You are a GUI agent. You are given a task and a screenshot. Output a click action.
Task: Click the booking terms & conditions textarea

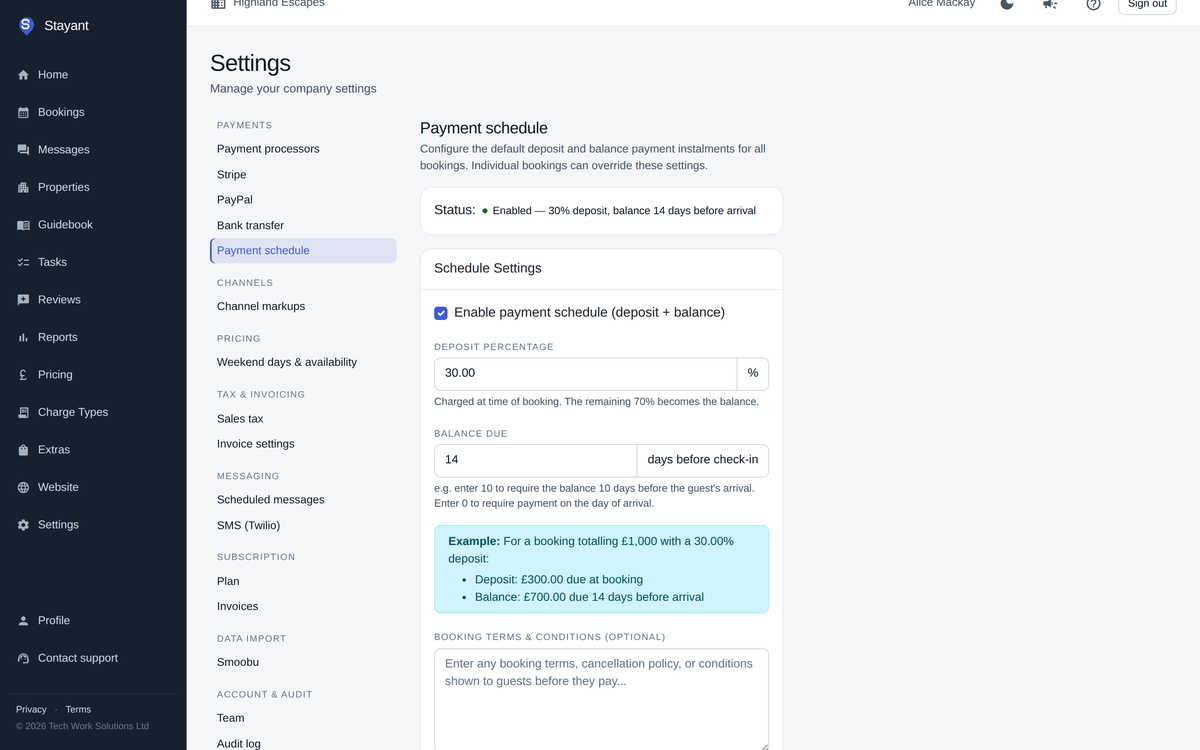pyautogui.click(x=601, y=699)
